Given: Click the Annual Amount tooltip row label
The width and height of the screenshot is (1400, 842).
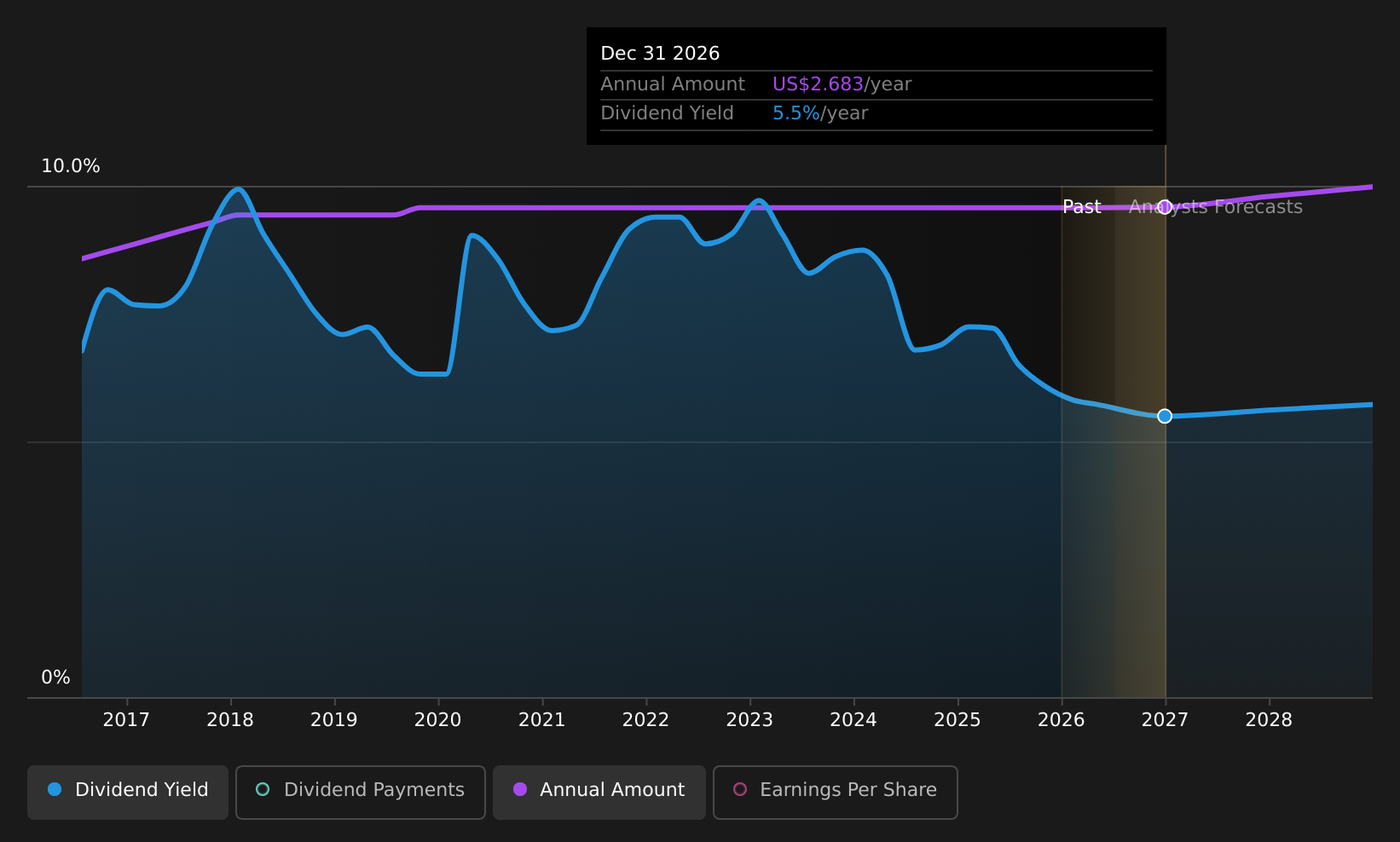Looking at the screenshot, I should (x=673, y=84).
